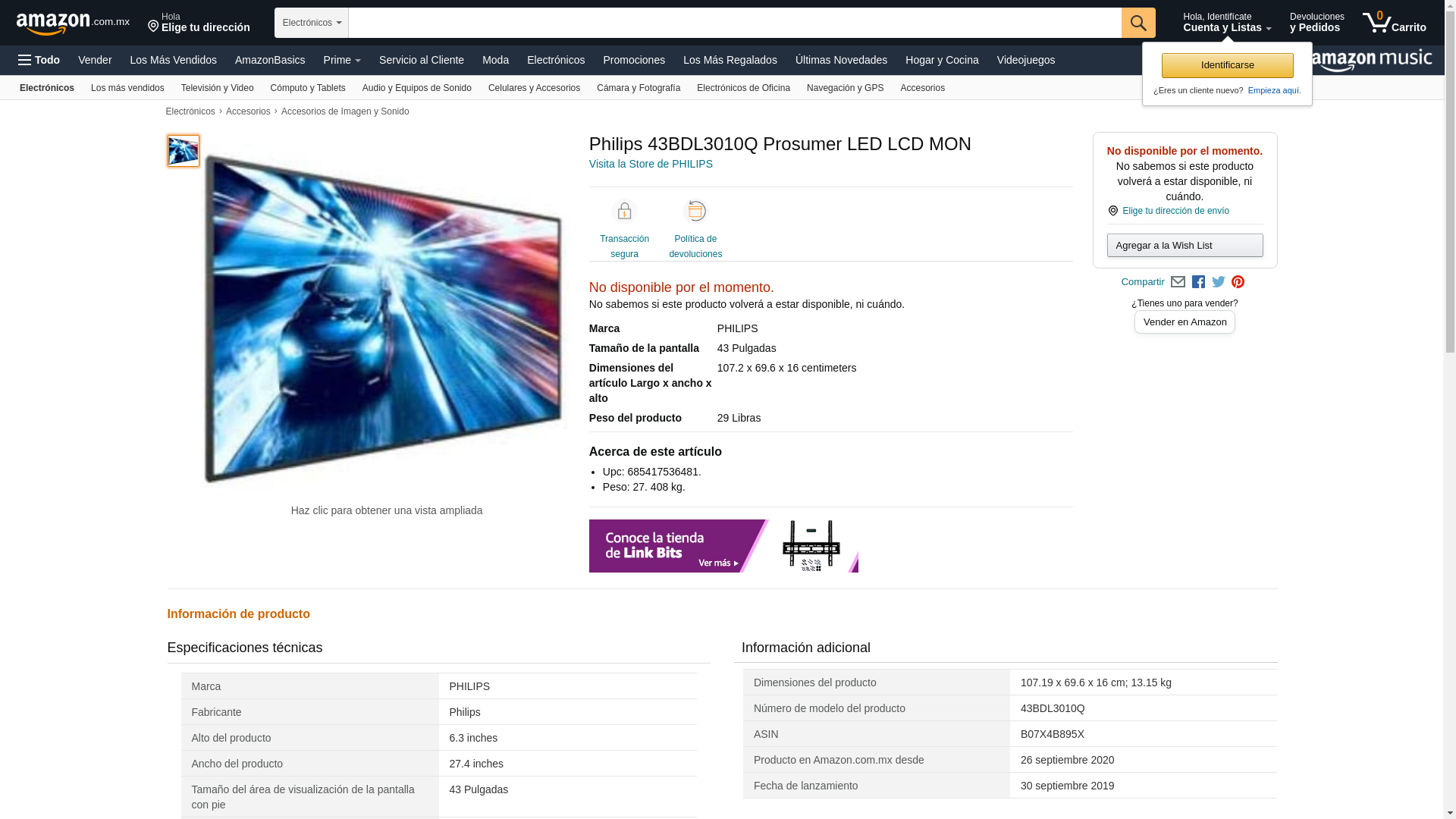Share the product via the email envelope icon
This screenshot has height=819, width=1456.
1178,282
